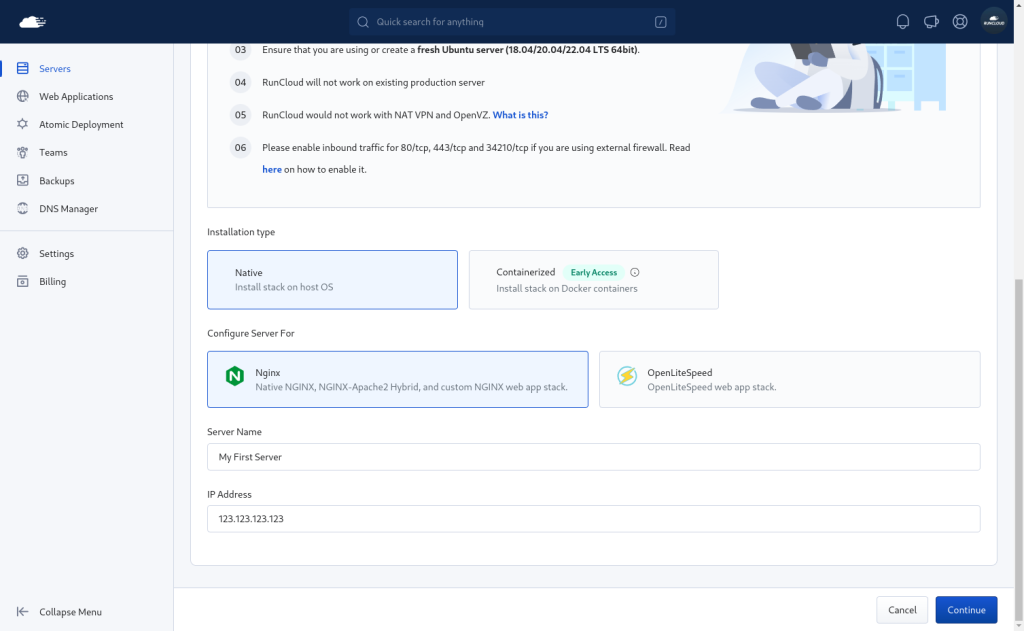Select Containerized installation type

click(x=593, y=280)
